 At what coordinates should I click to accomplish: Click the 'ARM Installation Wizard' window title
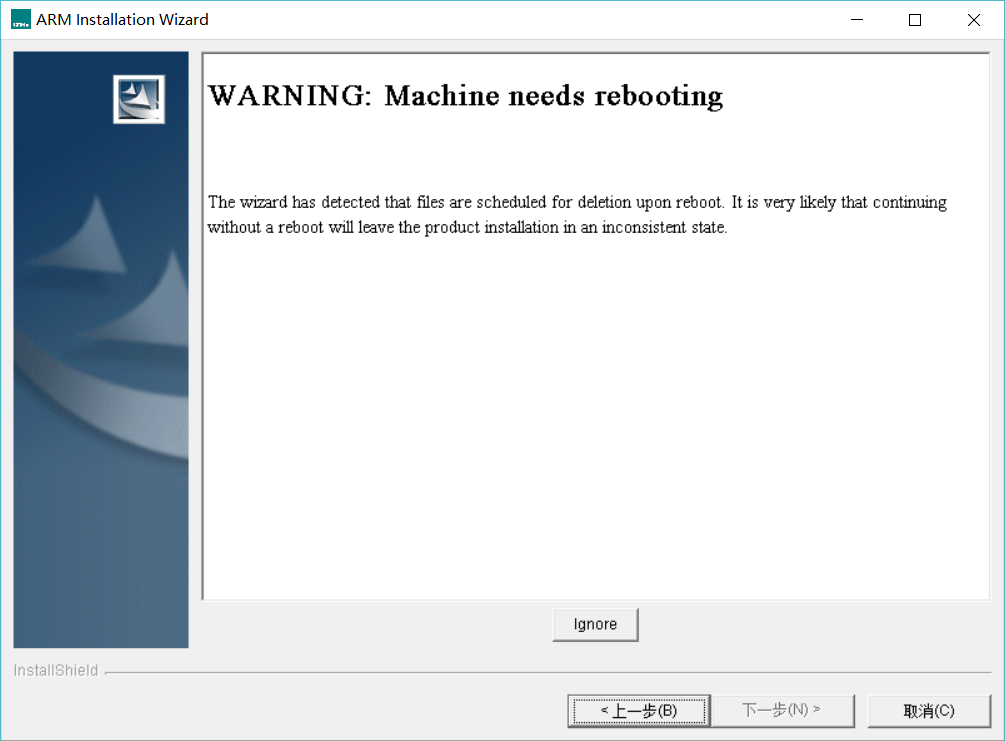coord(122,20)
